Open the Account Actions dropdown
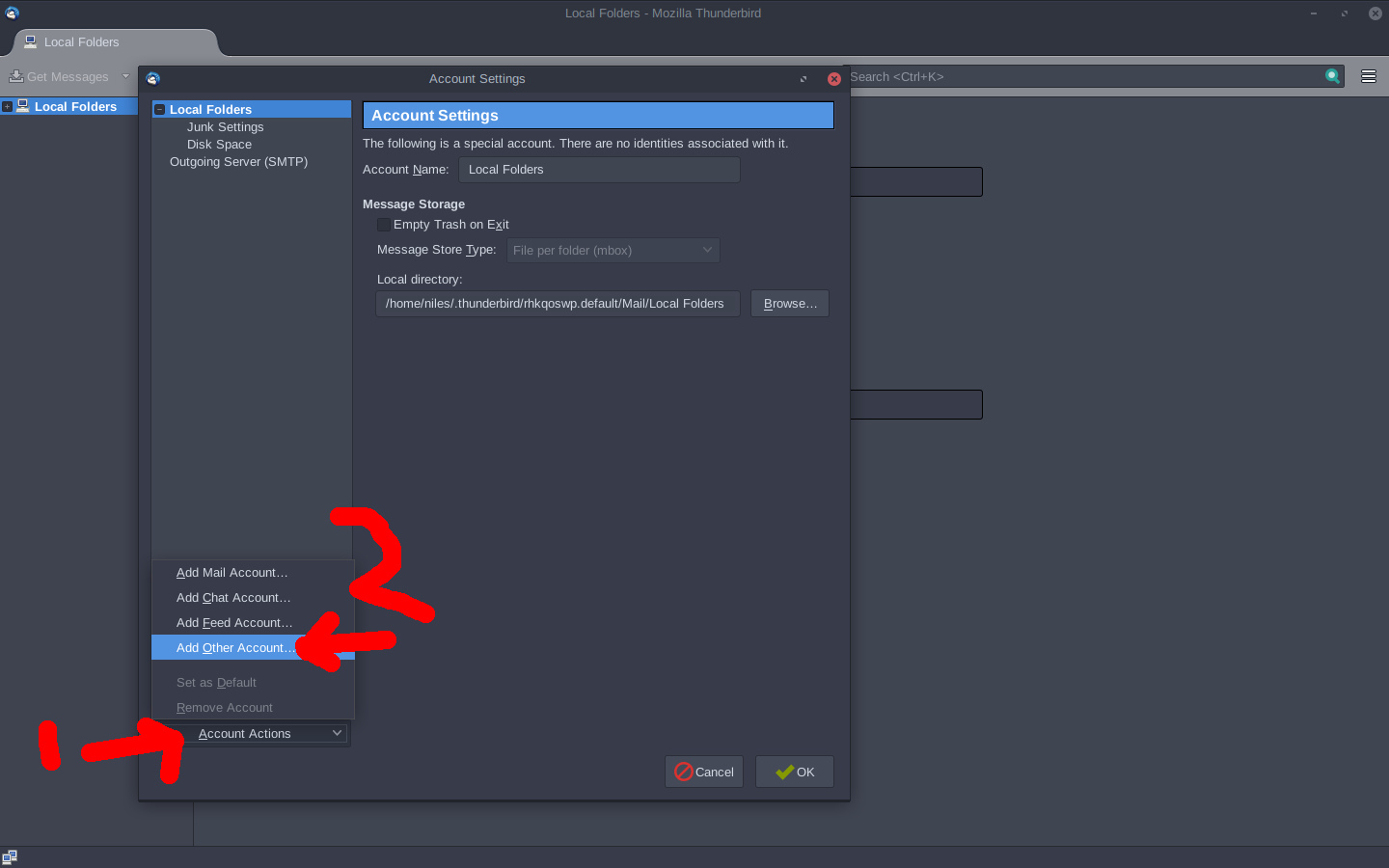 [x=253, y=734]
